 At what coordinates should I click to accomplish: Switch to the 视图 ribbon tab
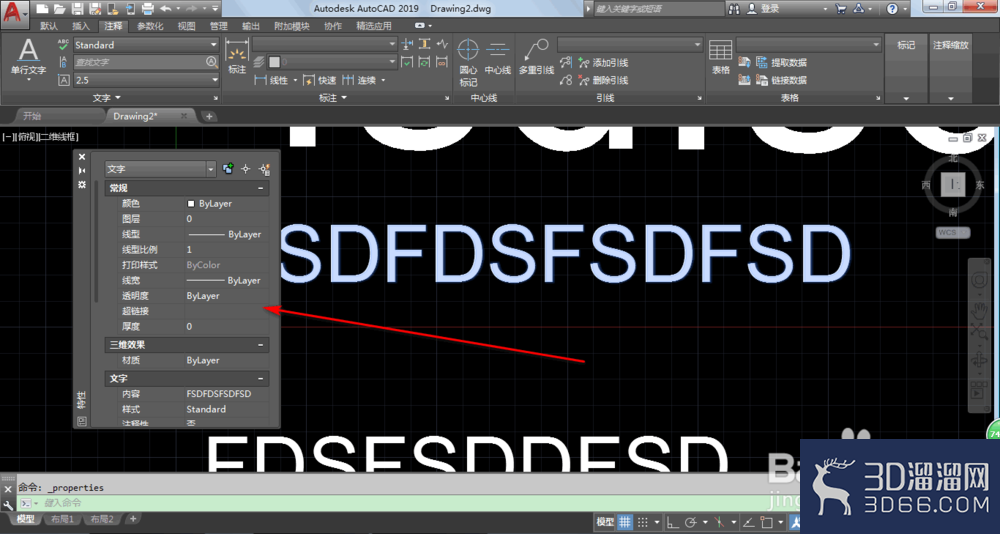tap(187, 26)
